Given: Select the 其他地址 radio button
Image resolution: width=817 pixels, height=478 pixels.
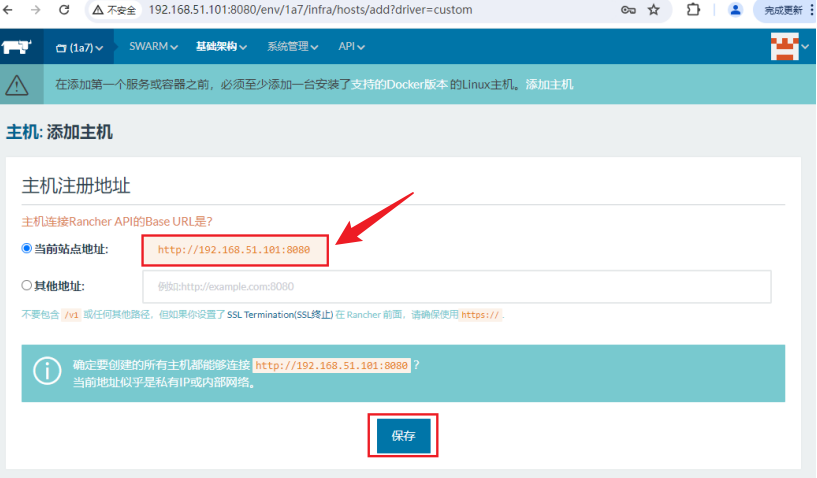Looking at the screenshot, I should coord(27,285).
